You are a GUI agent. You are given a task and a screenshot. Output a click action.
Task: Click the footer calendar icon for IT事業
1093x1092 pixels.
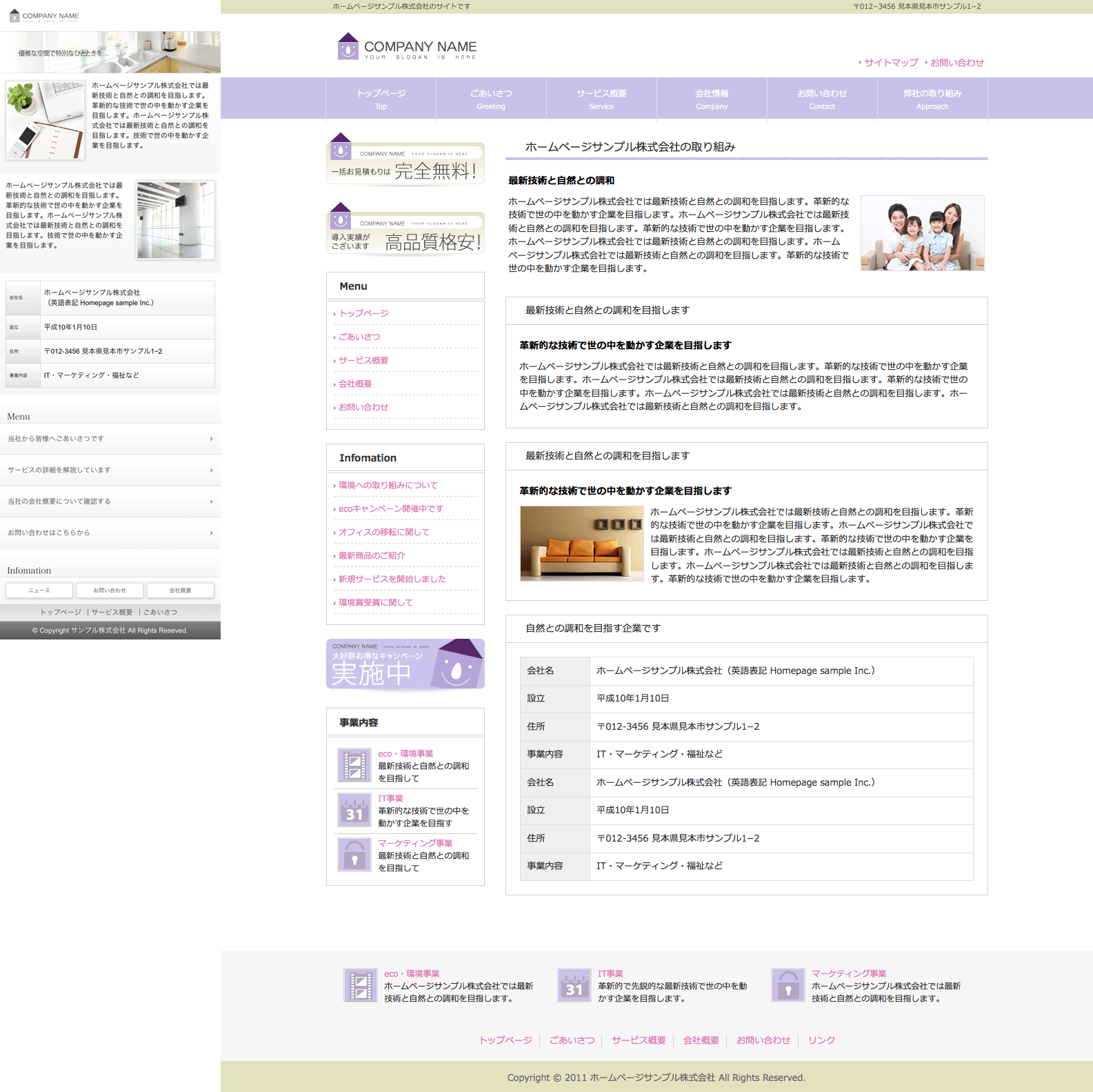574,984
